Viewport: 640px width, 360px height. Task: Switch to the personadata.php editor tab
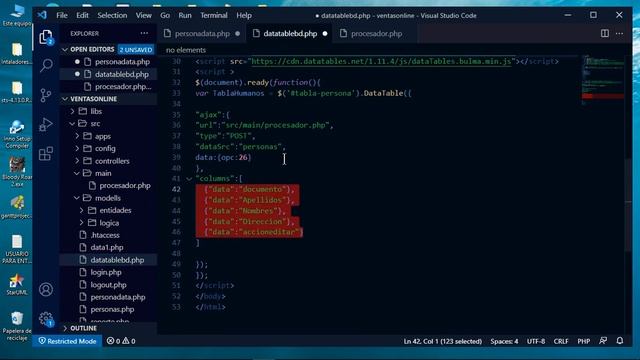[202, 33]
